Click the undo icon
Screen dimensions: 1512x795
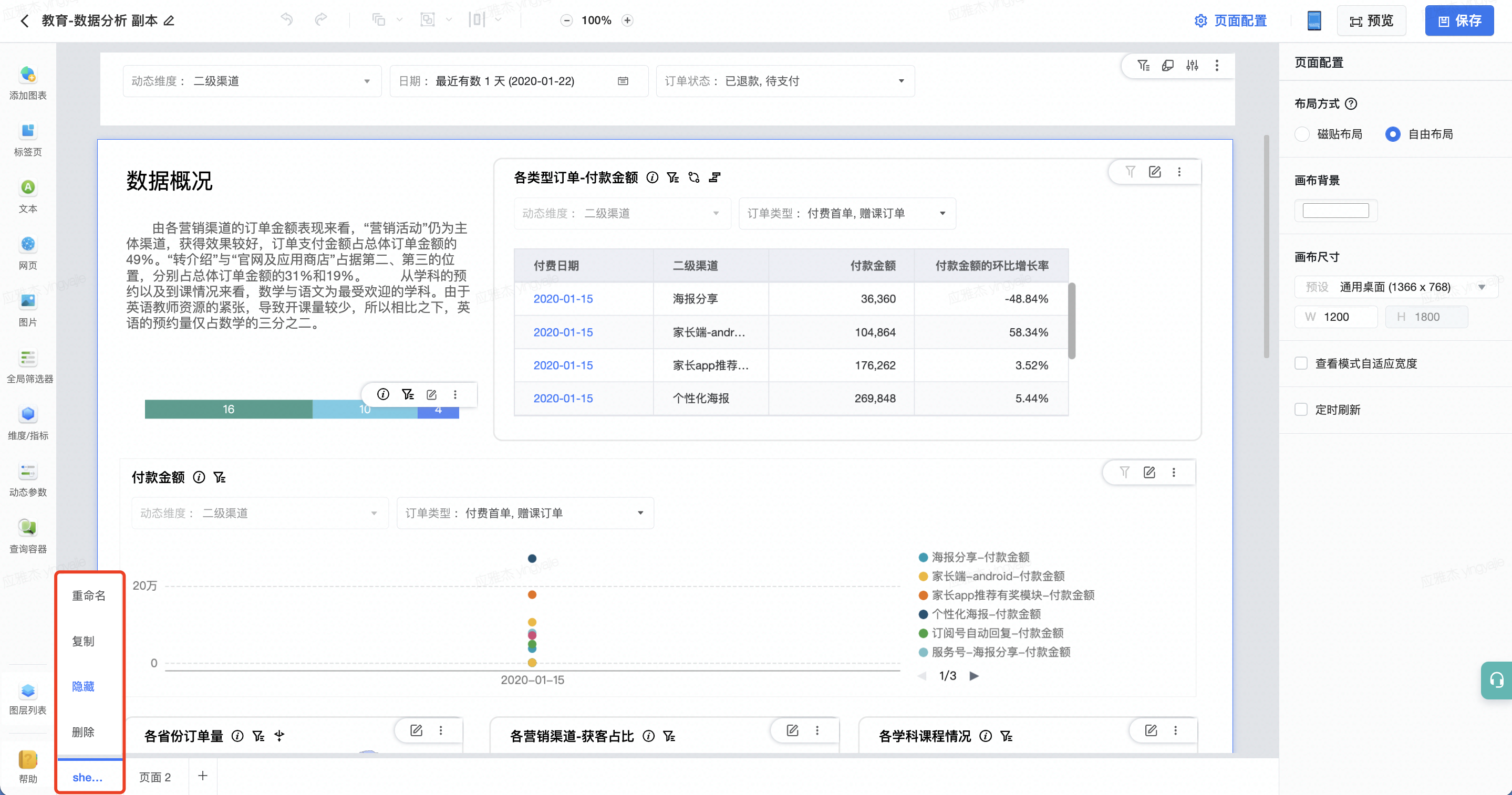pos(286,20)
